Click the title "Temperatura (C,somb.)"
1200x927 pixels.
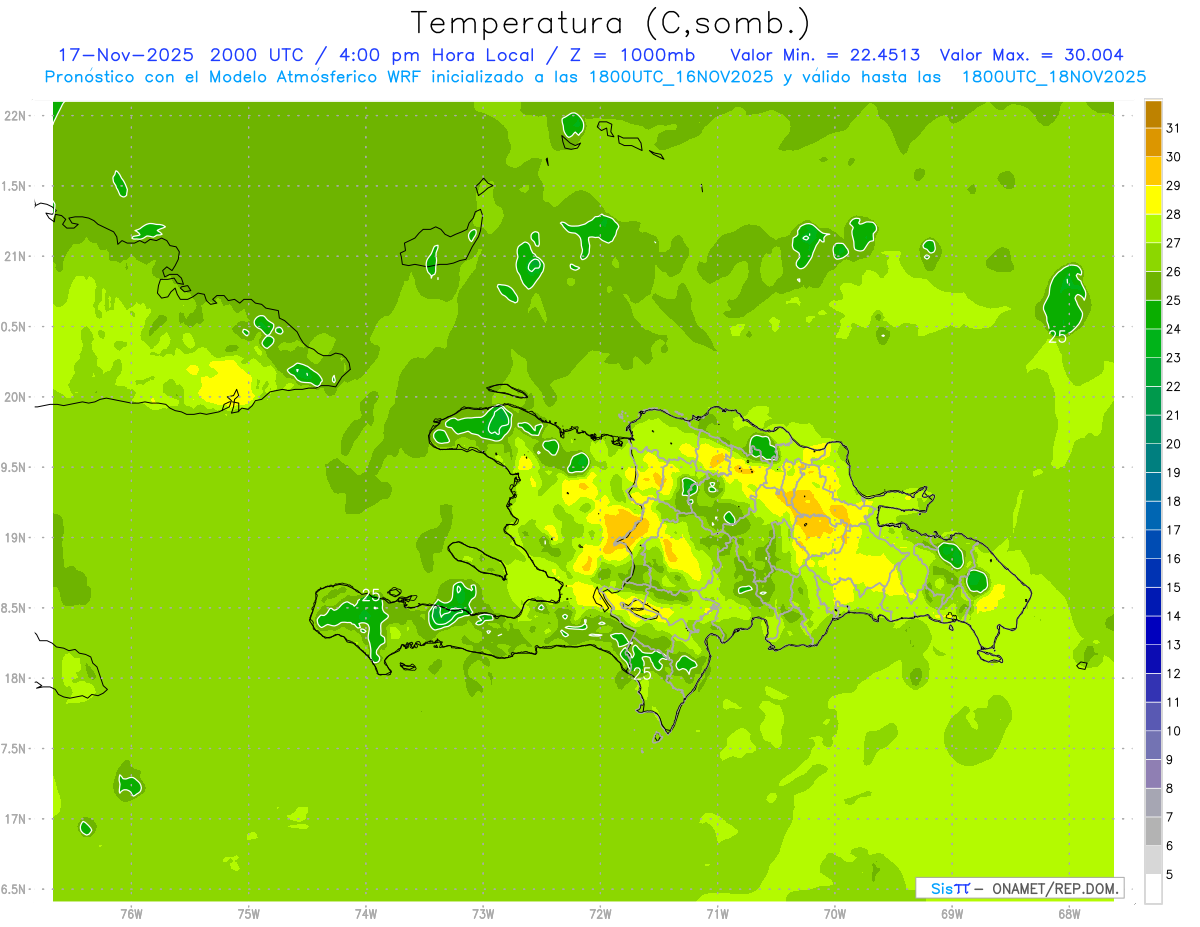611,22
